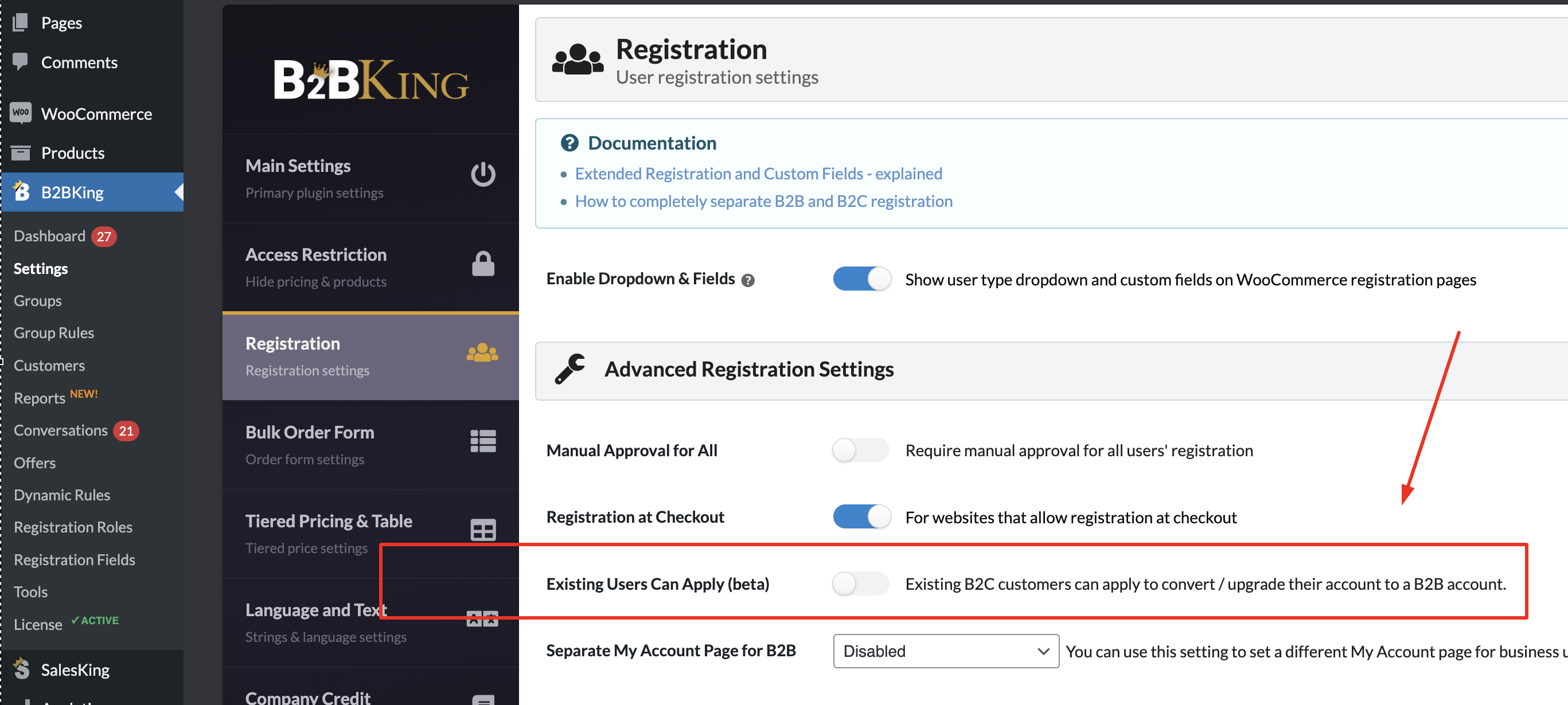Click the B2BKing logo

point(370,79)
